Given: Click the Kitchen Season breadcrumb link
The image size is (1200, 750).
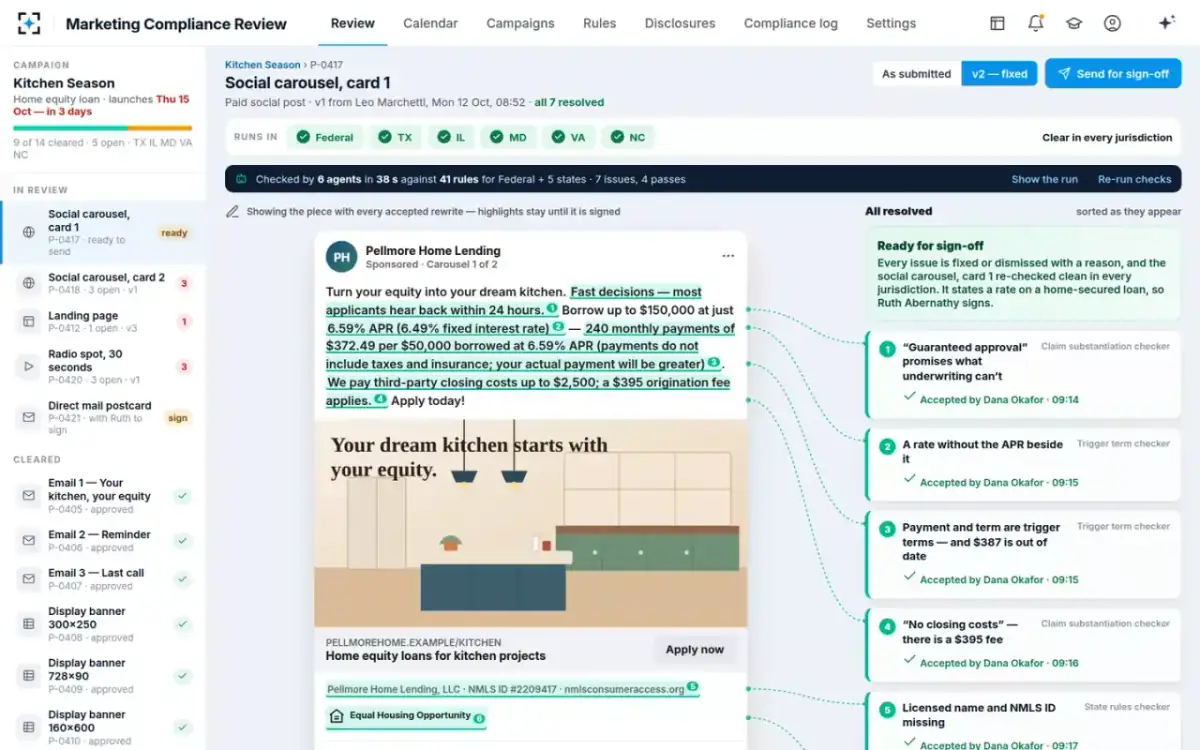Looking at the screenshot, I should (x=262, y=64).
